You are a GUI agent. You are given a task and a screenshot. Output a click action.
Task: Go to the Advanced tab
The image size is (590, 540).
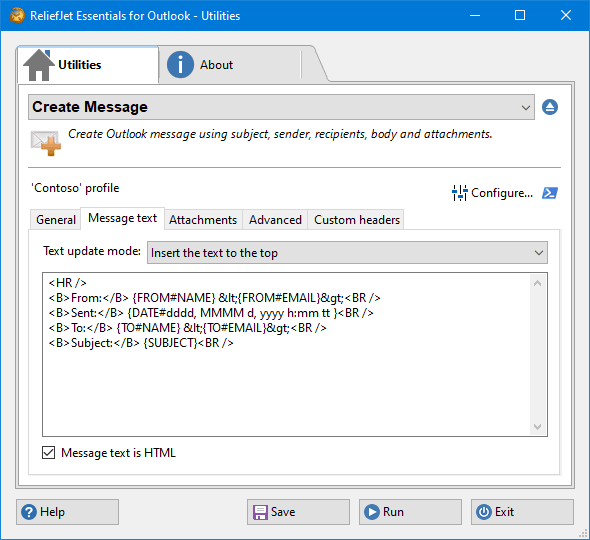point(275,220)
